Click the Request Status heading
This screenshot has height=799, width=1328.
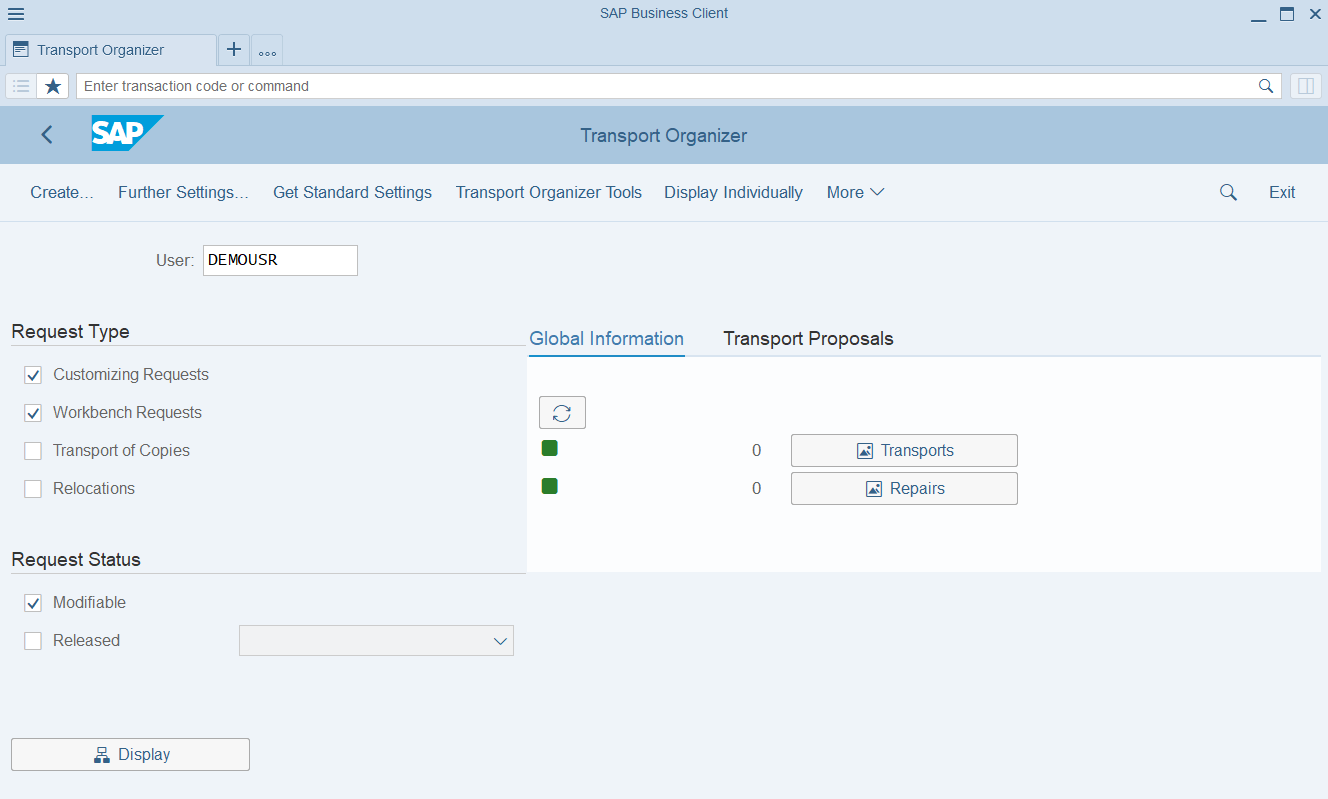click(76, 559)
